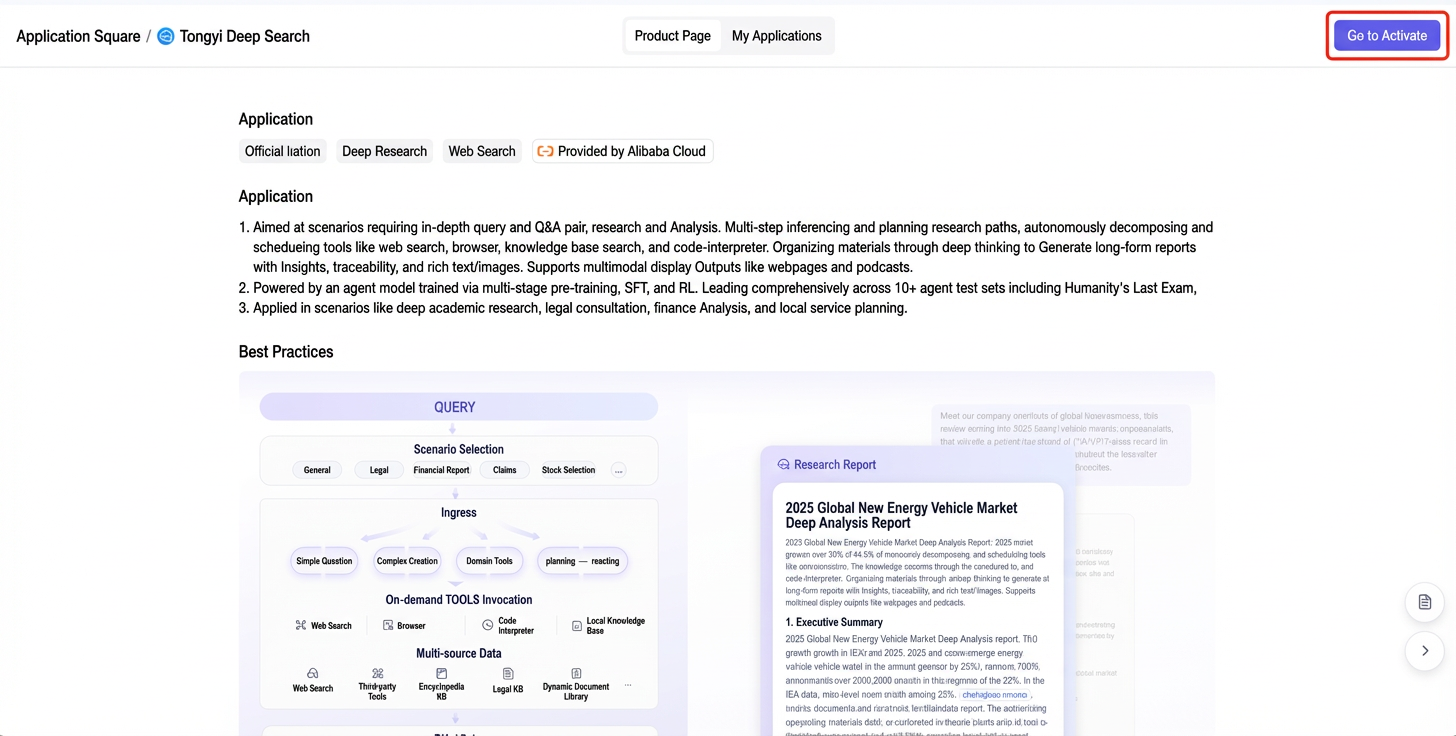
Task: Open the My Applications tab
Action: pos(777,36)
